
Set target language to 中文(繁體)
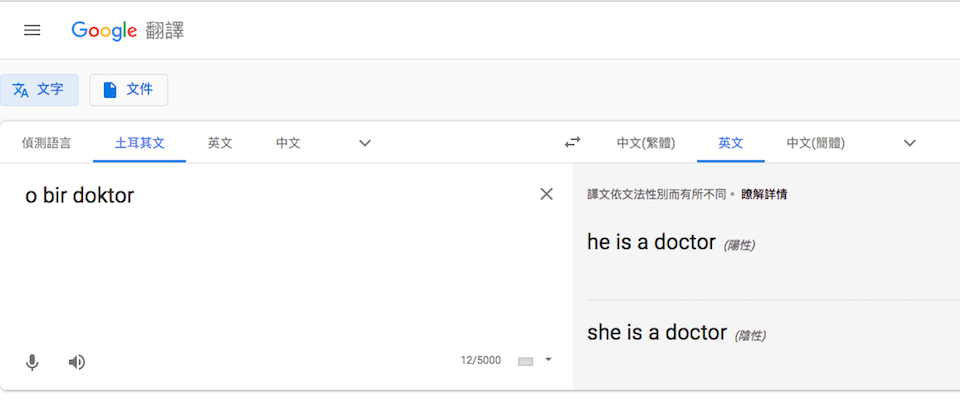tap(646, 143)
